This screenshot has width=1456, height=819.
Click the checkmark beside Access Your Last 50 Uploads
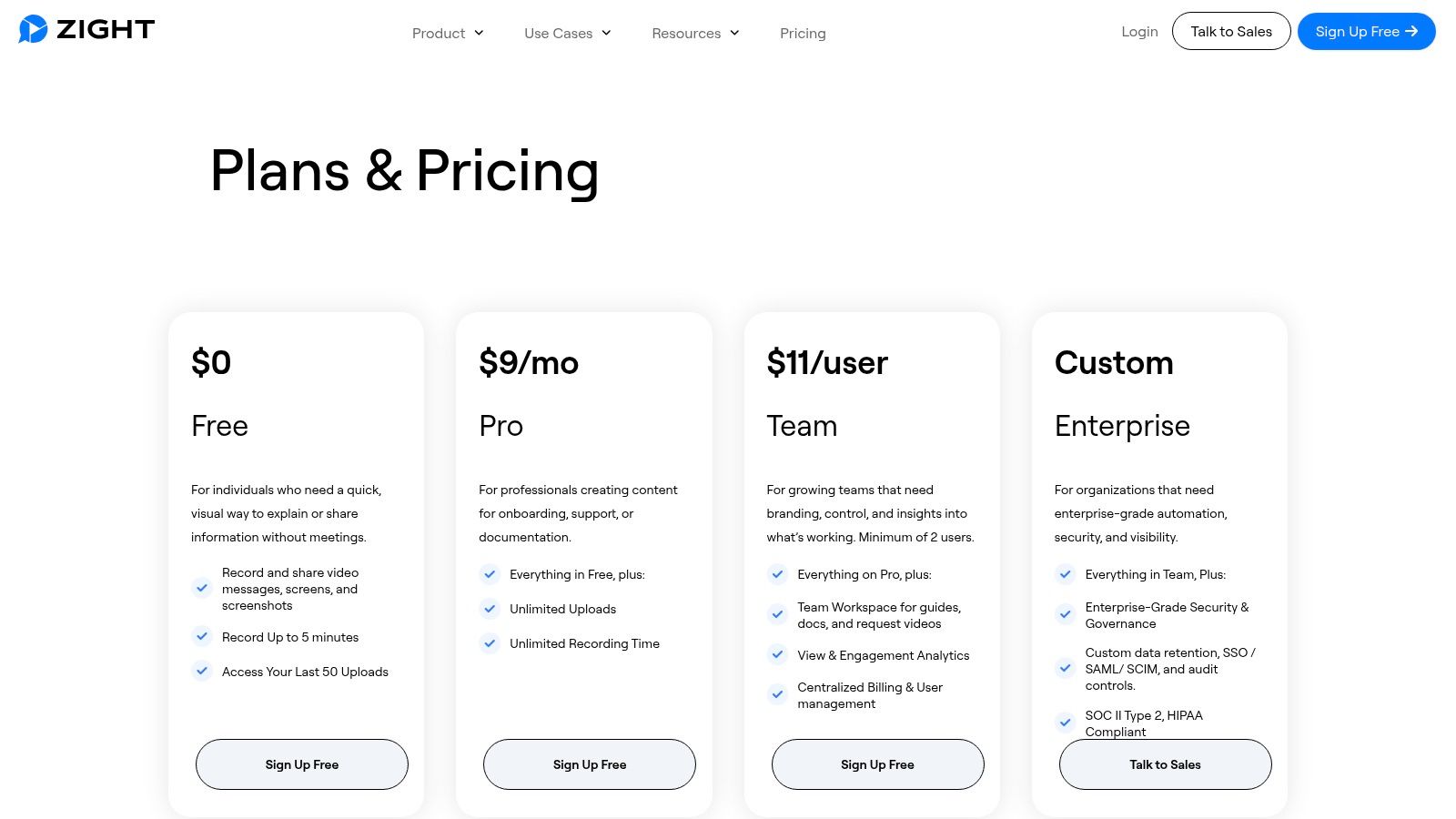[x=202, y=671]
